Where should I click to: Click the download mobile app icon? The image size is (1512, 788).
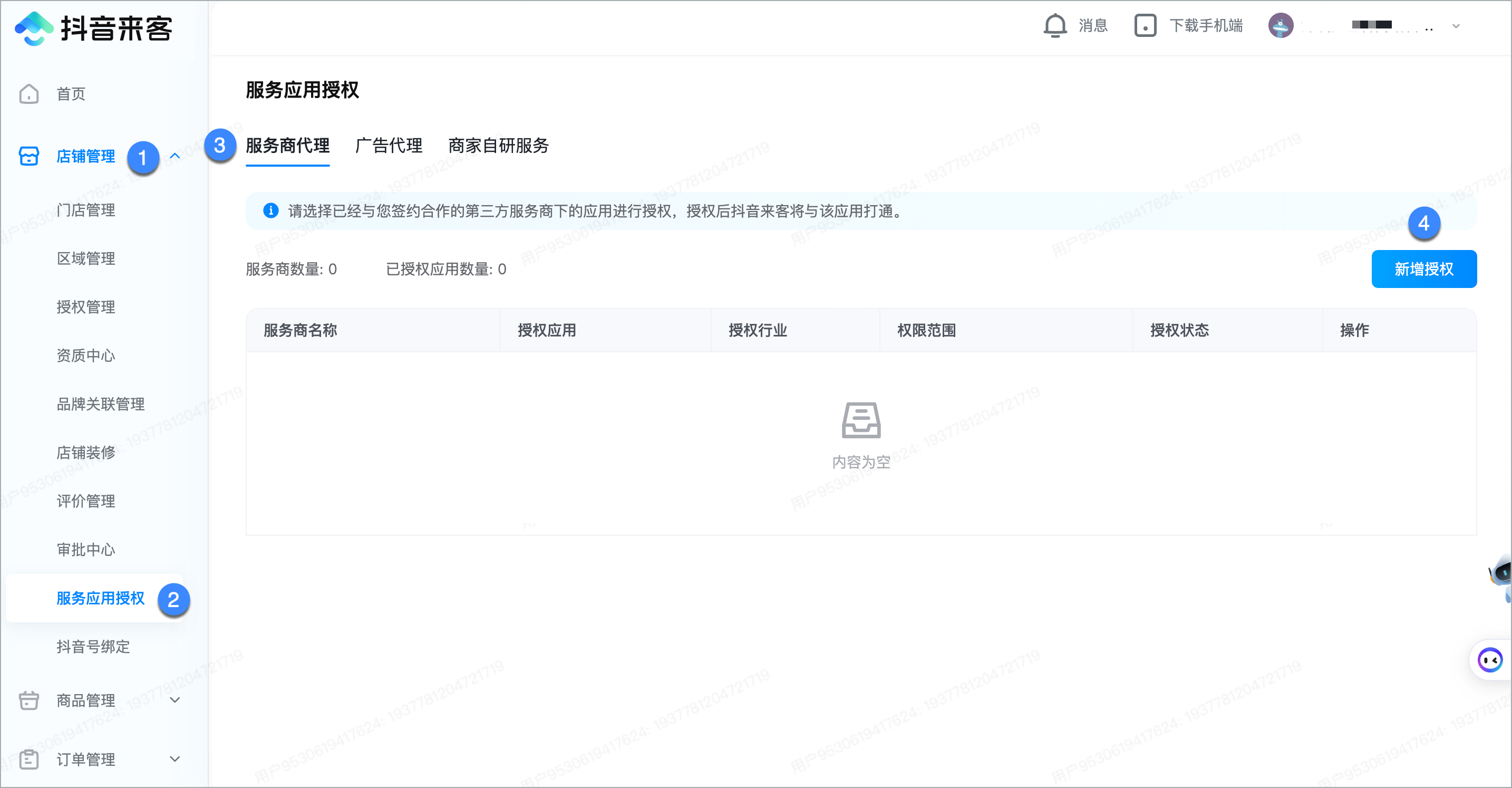click(x=1145, y=26)
